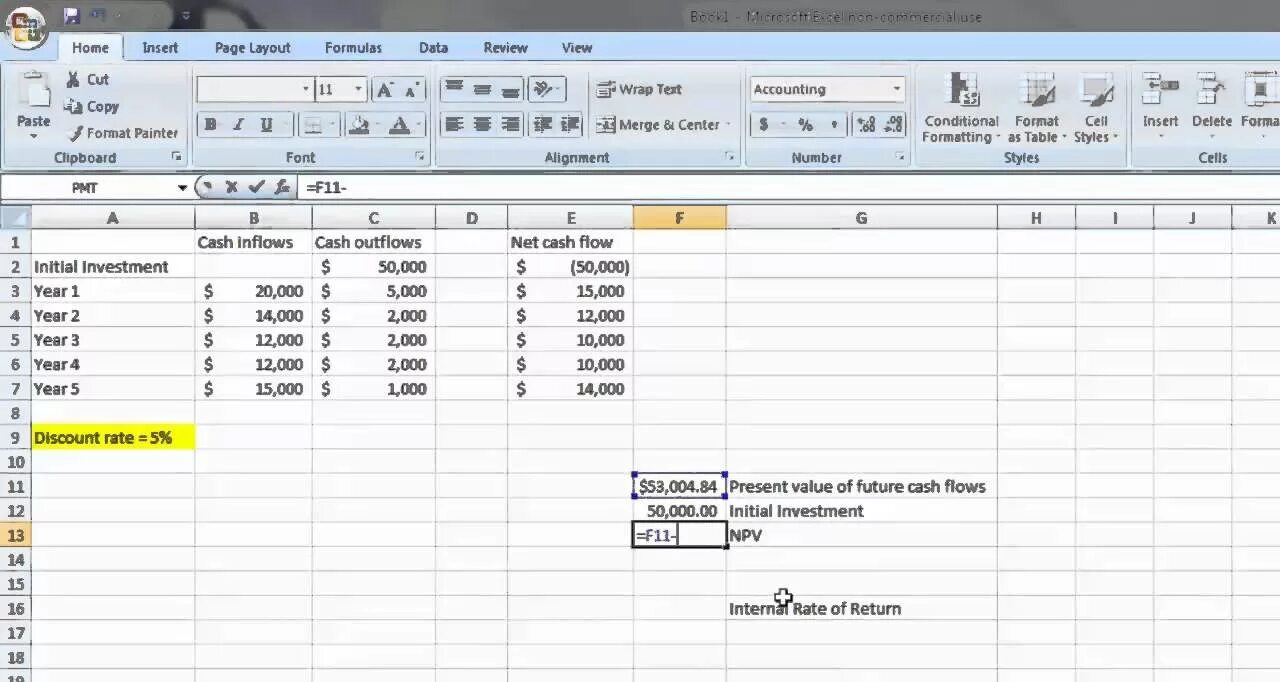Screen dimensions: 1280x682
Task: Apply percent style
Action: [805, 125]
